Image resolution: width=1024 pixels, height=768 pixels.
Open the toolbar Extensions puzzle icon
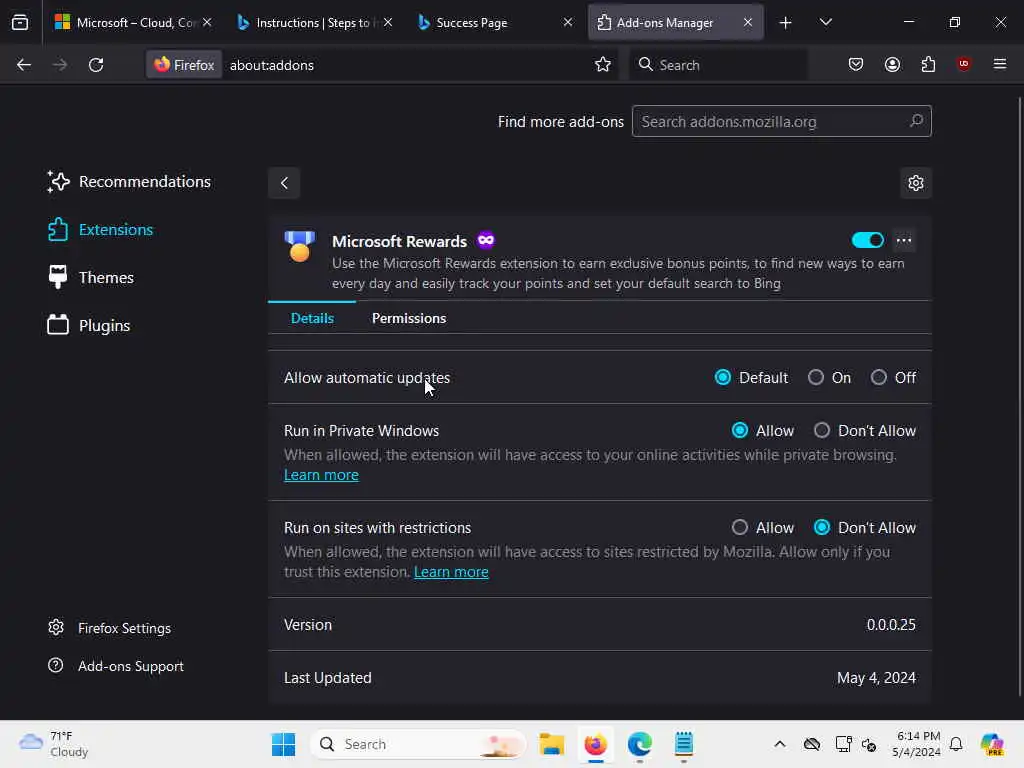928,65
